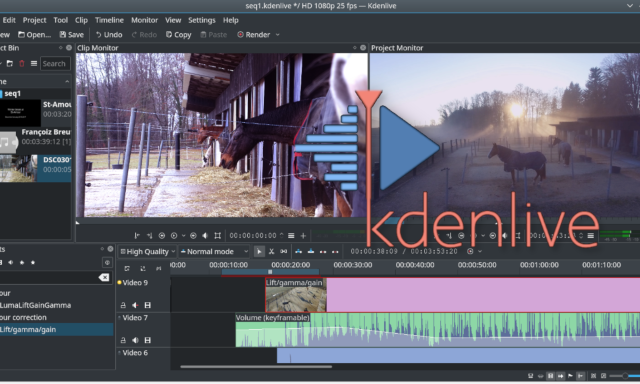The height and width of the screenshot is (384, 640).
Task: Mute audio in the Clip Monitor
Action: click(205, 235)
